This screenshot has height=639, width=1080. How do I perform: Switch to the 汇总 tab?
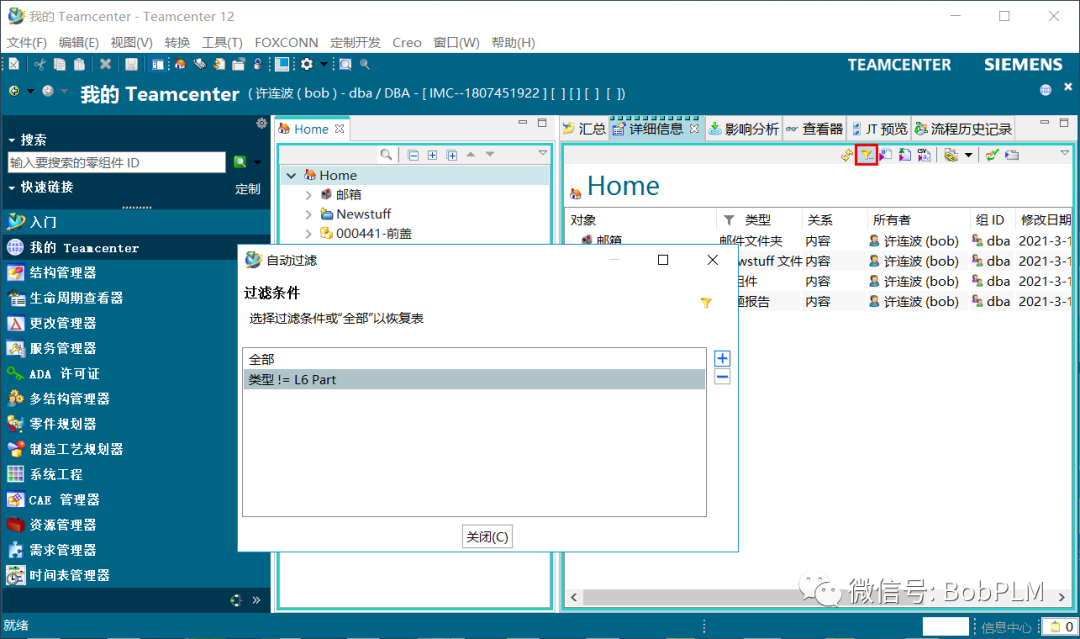(584, 129)
